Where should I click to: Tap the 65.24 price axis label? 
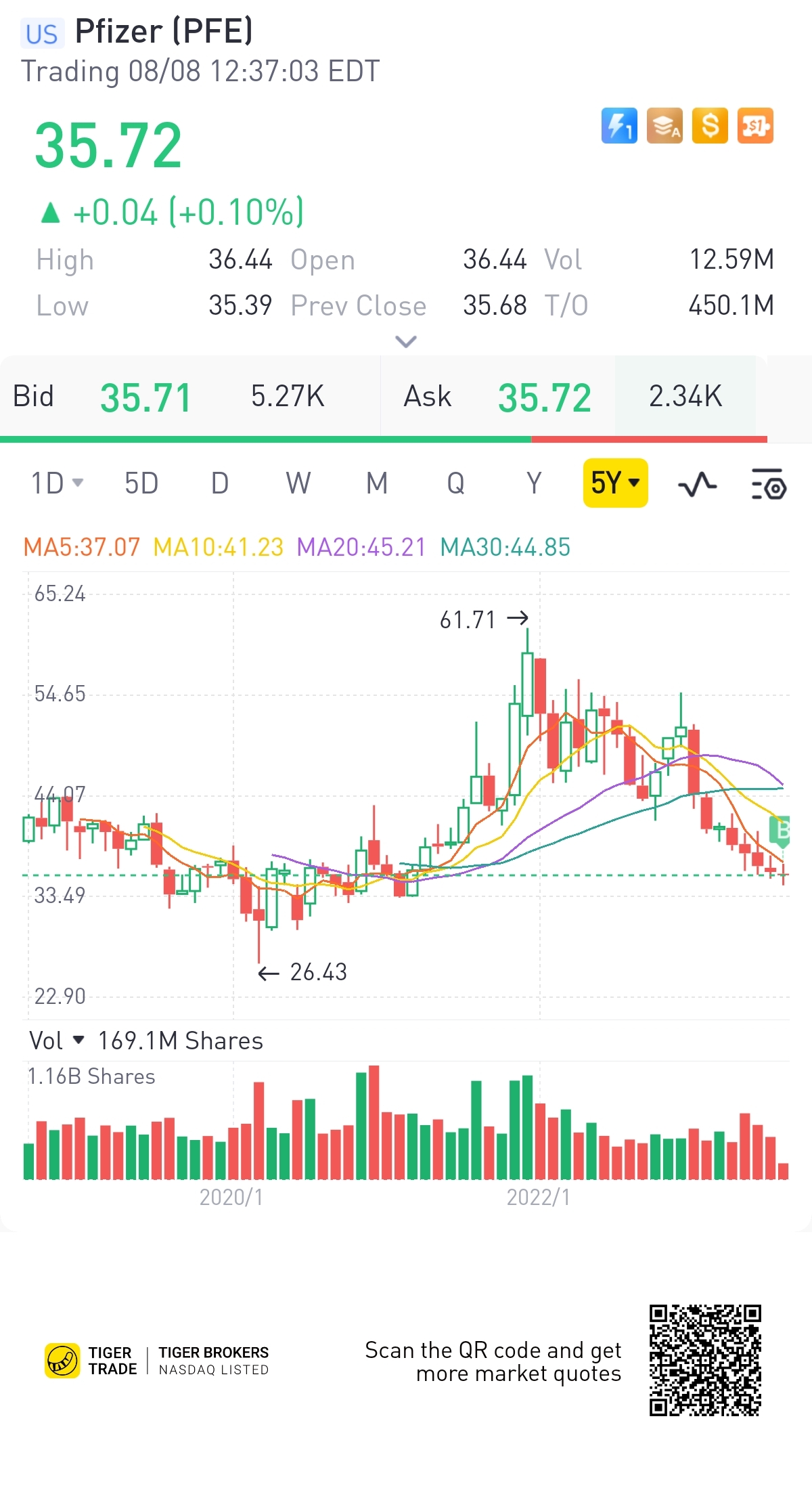click(60, 594)
